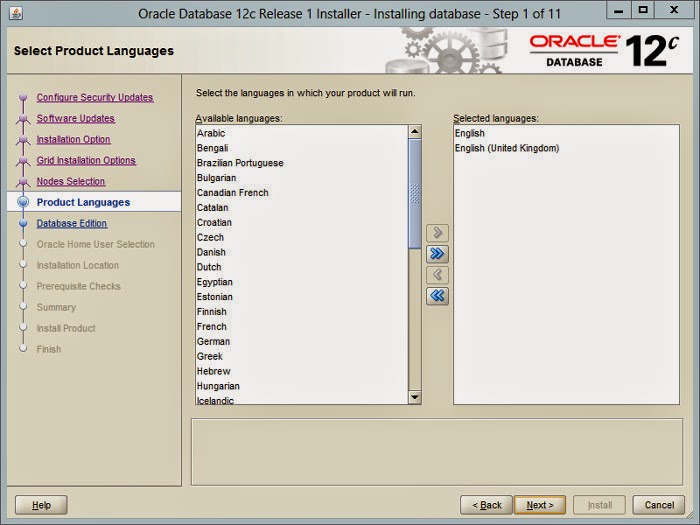Viewport: 700px width, 525px height.
Task: Open the Installation Option step
Action: click(x=73, y=139)
